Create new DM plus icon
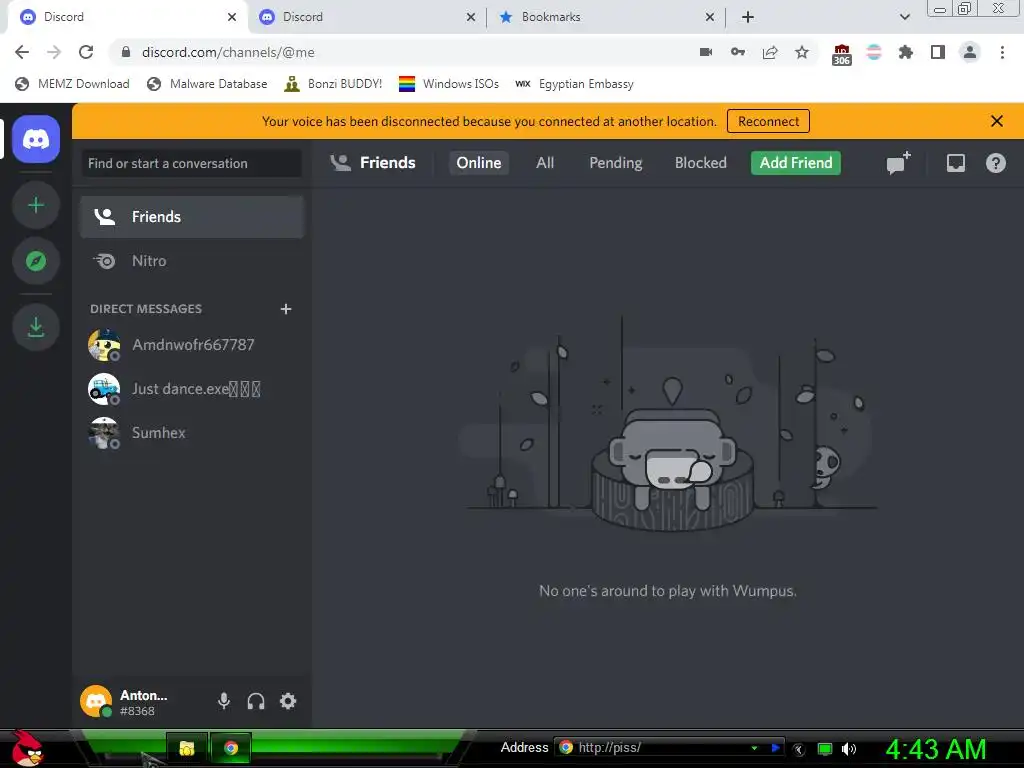 (x=285, y=309)
